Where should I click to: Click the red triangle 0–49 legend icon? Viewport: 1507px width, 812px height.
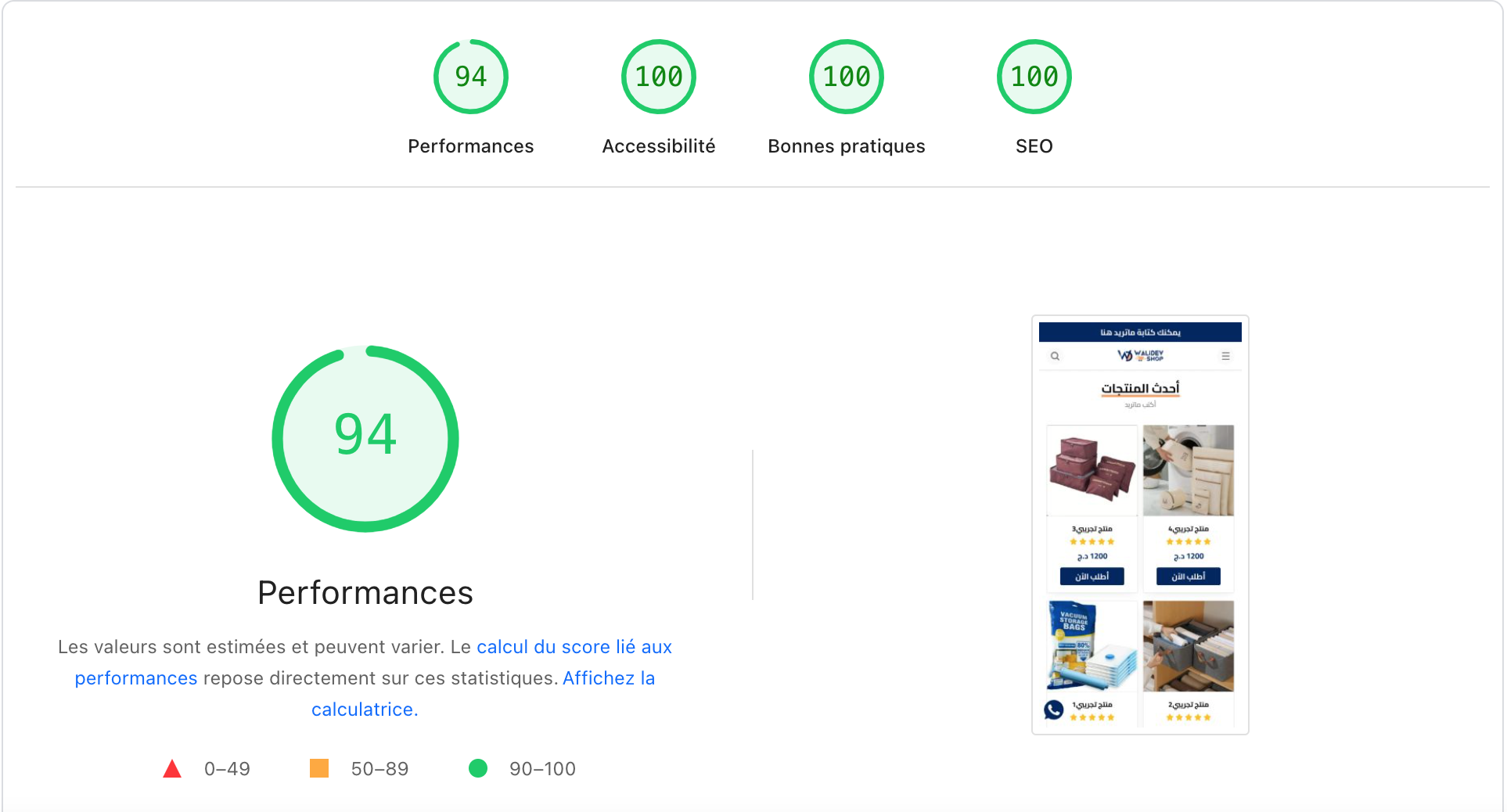point(172,769)
